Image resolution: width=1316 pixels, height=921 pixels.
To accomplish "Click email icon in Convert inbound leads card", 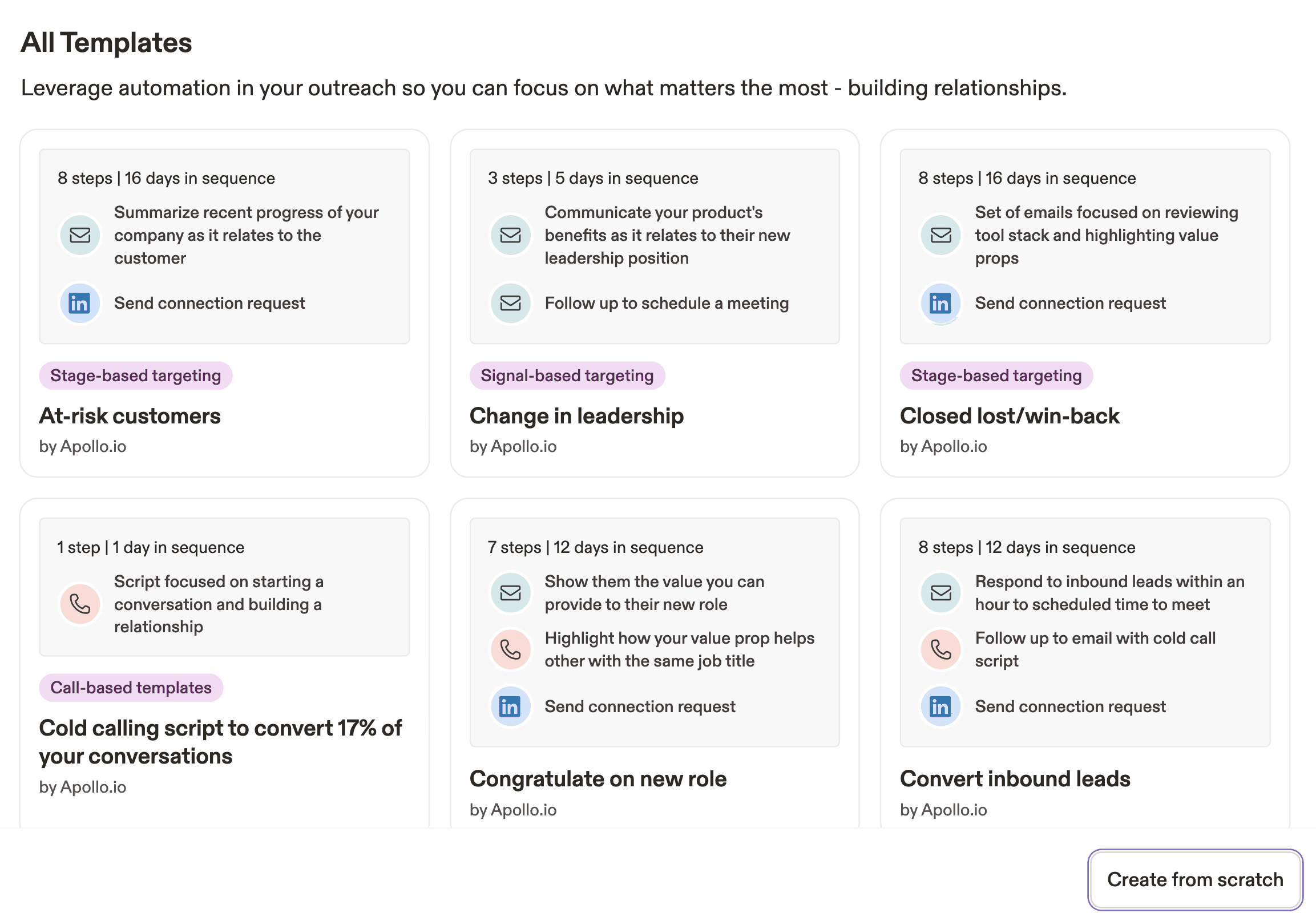I will tap(941, 593).
